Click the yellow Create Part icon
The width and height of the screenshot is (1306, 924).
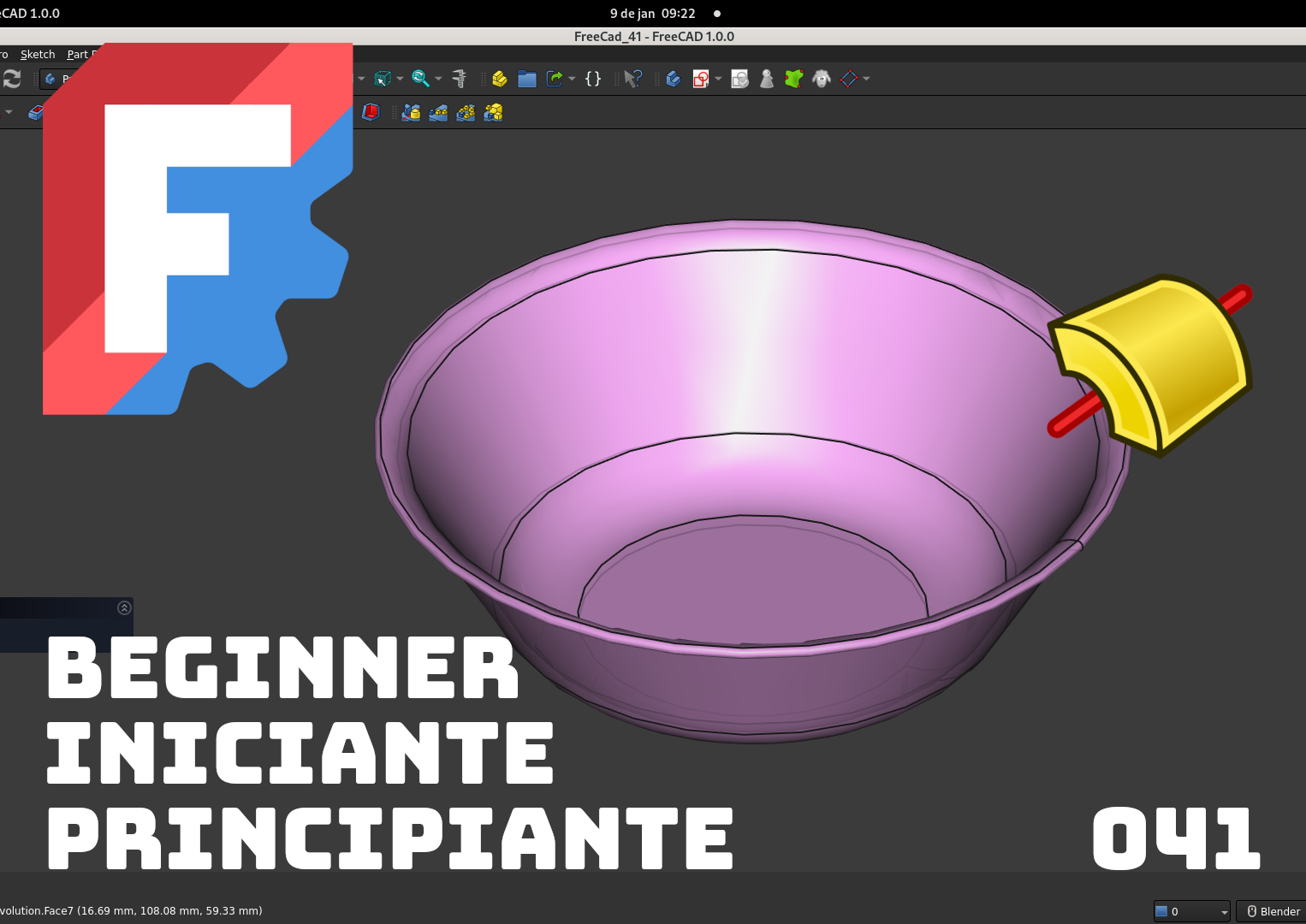pos(500,79)
